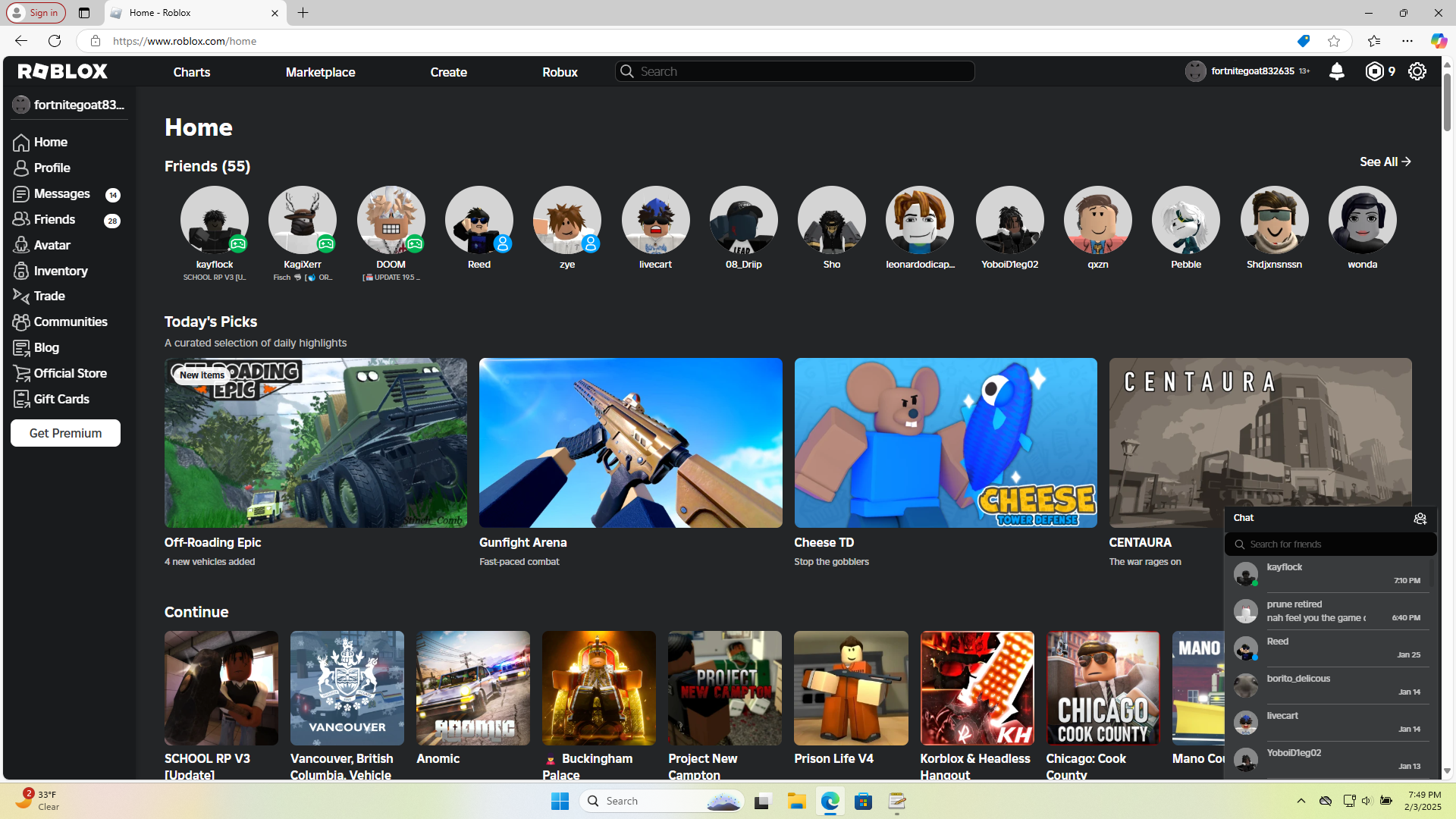
Task: Open the Off-Roading Epic game thumbnail
Action: coord(315,443)
